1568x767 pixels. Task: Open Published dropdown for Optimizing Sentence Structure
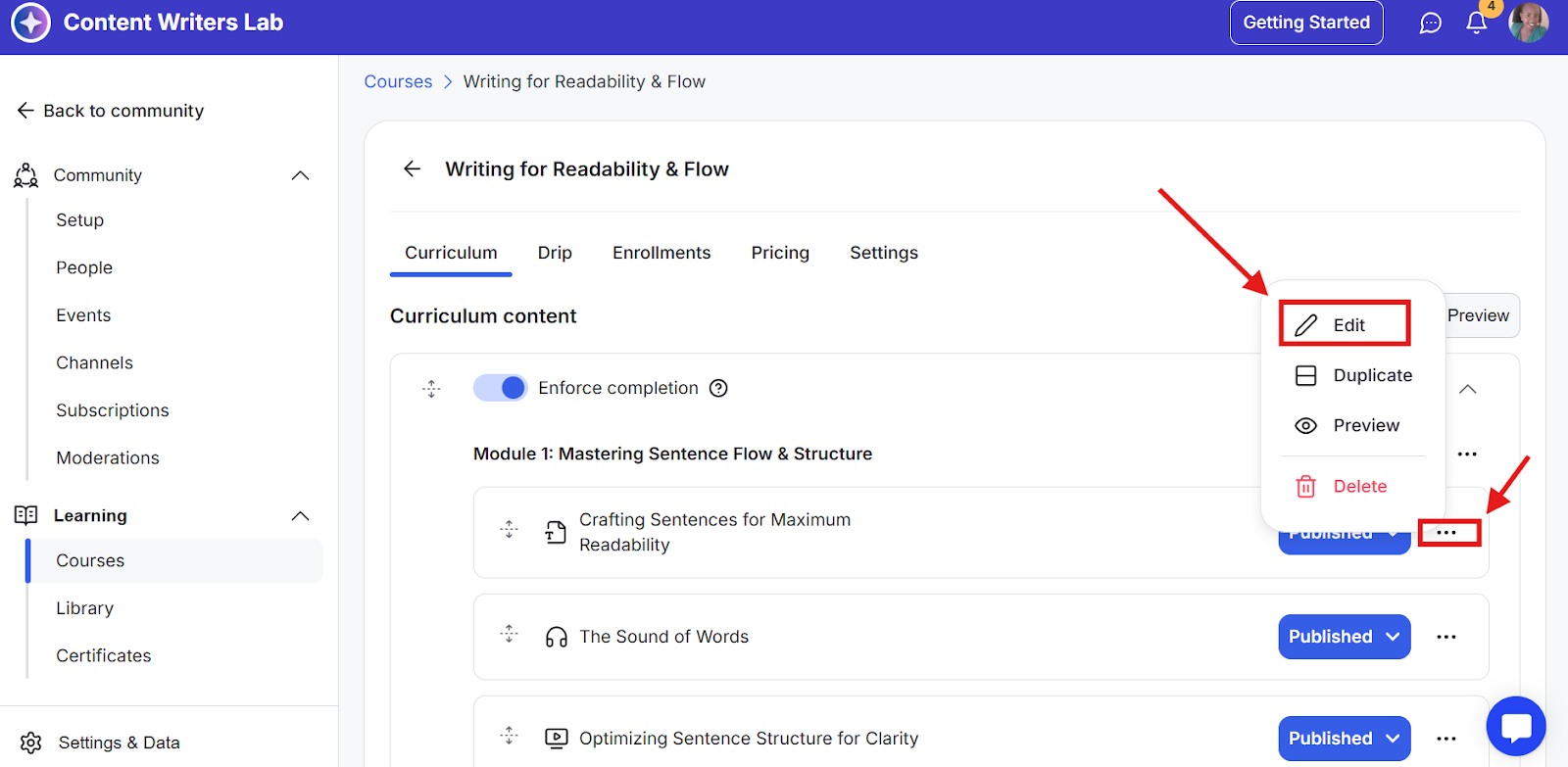point(1344,739)
